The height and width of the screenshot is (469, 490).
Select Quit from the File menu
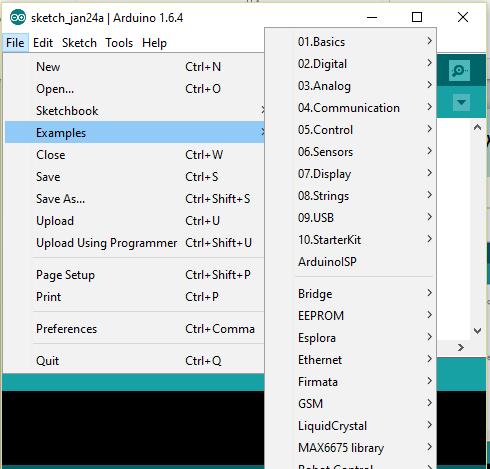point(135,361)
